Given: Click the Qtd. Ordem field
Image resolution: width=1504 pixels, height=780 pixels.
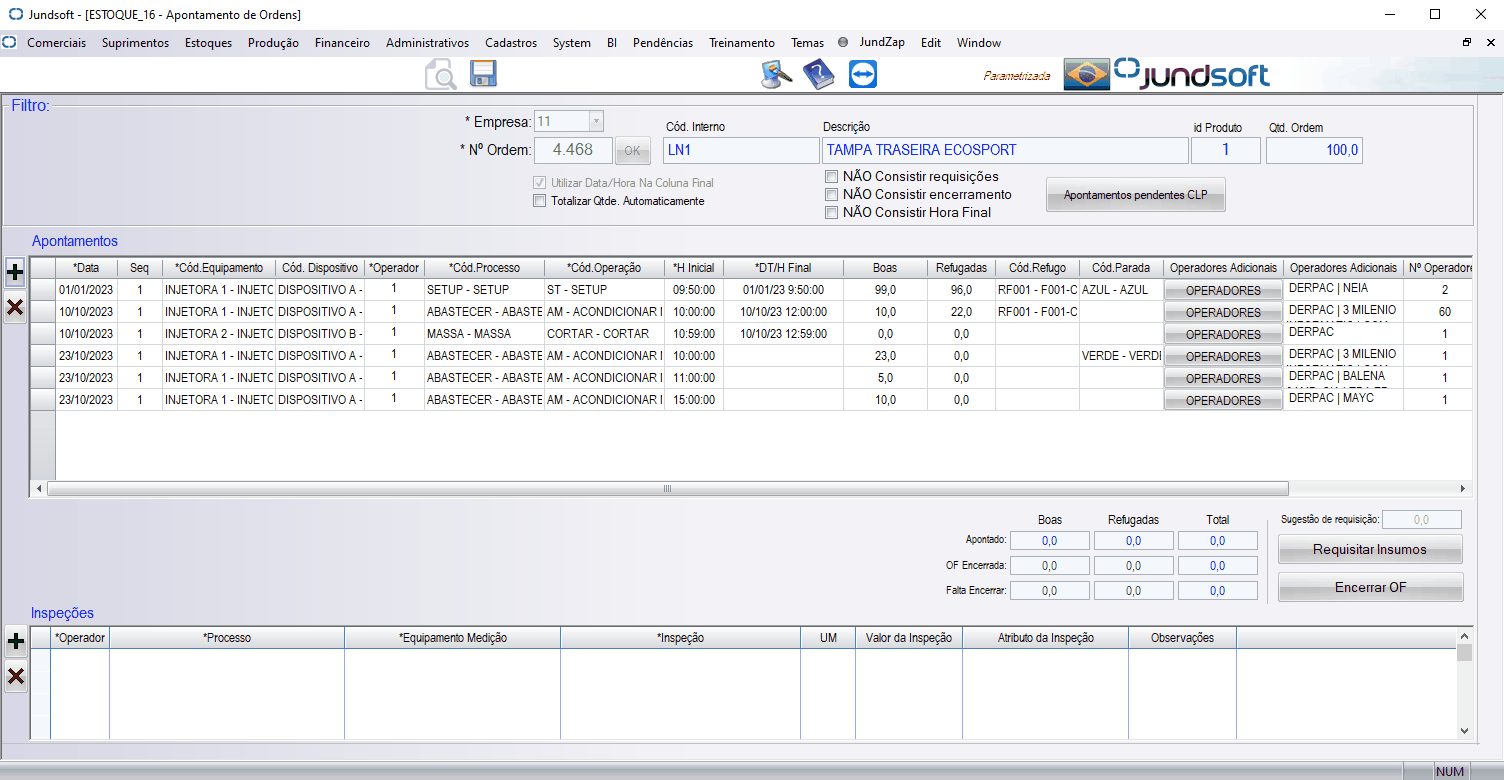Looking at the screenshot, I should 1314,150.
